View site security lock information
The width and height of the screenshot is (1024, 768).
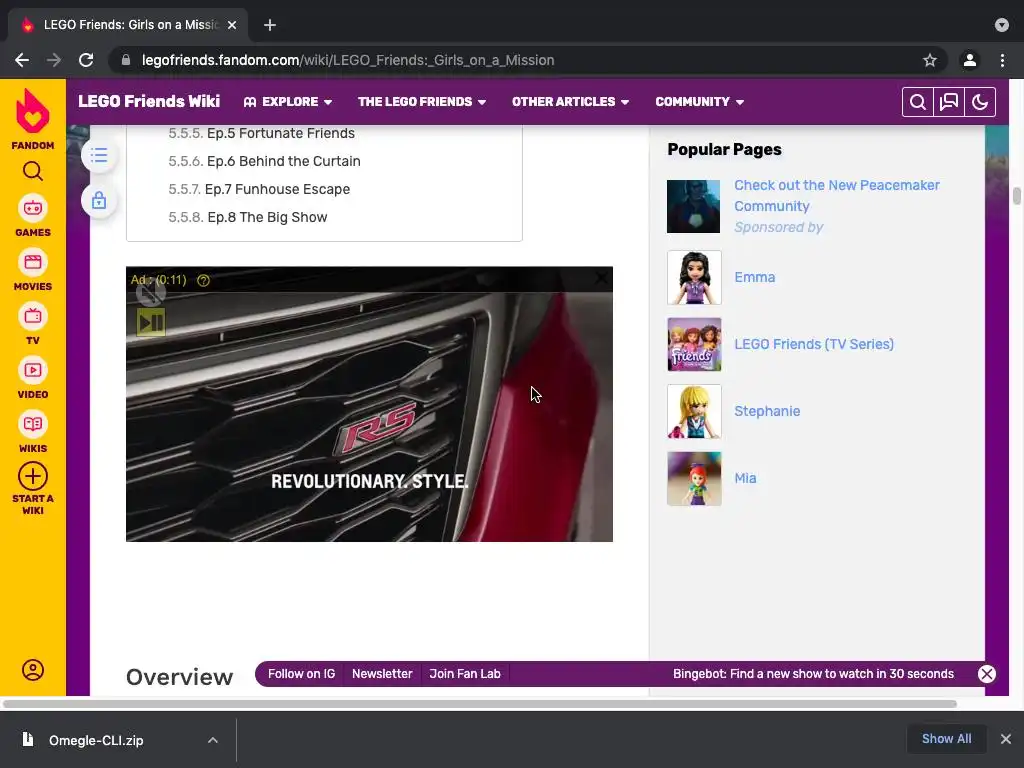(x=126, y=60)
